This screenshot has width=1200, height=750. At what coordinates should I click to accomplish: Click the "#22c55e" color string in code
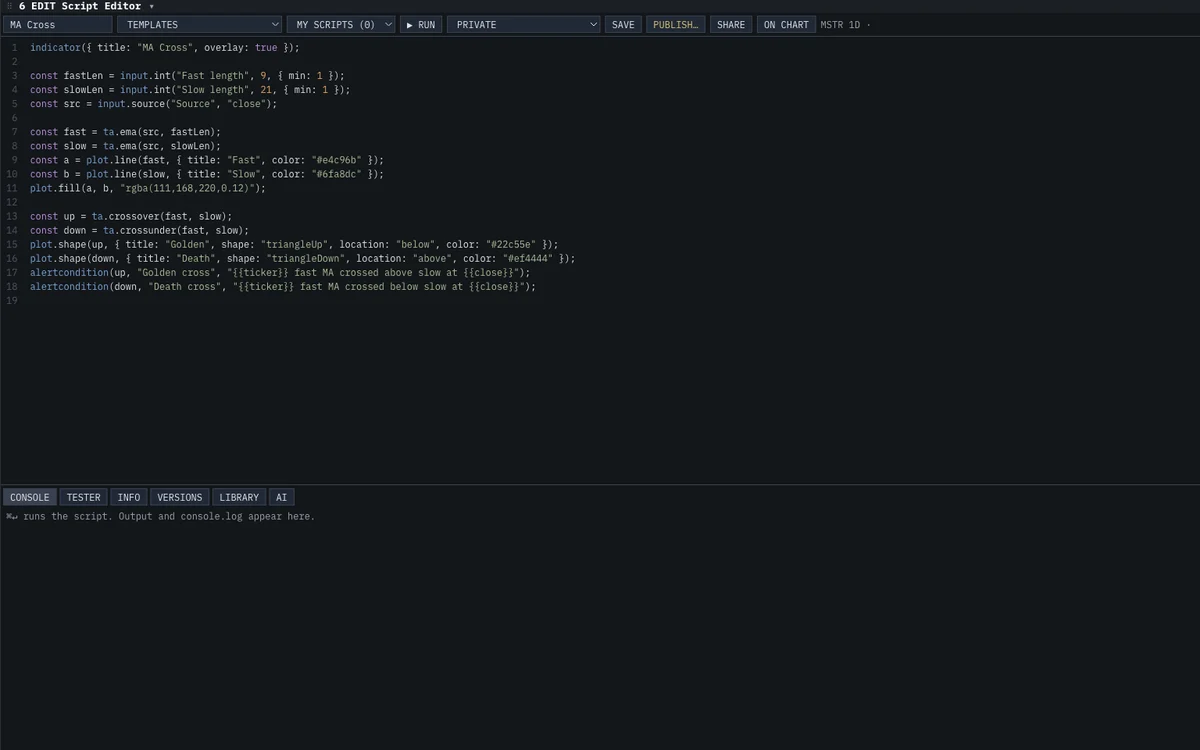511,243
